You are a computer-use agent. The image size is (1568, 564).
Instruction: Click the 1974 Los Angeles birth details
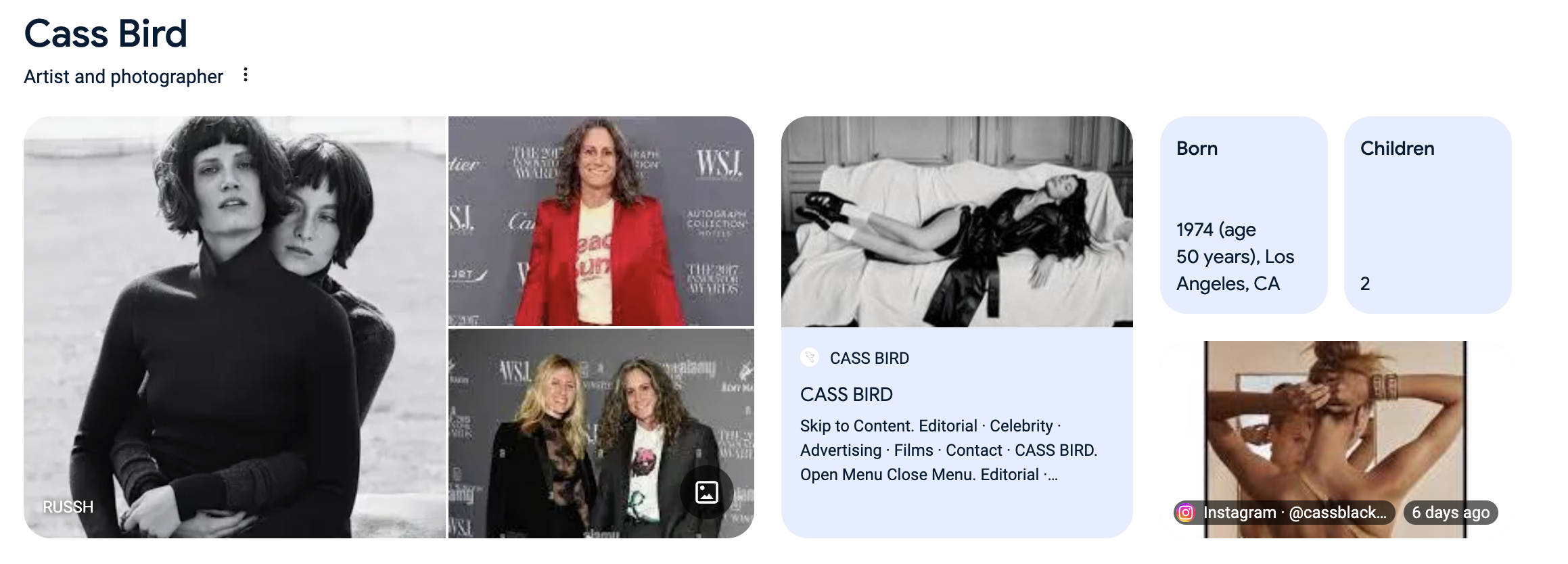click(1235, 257)
